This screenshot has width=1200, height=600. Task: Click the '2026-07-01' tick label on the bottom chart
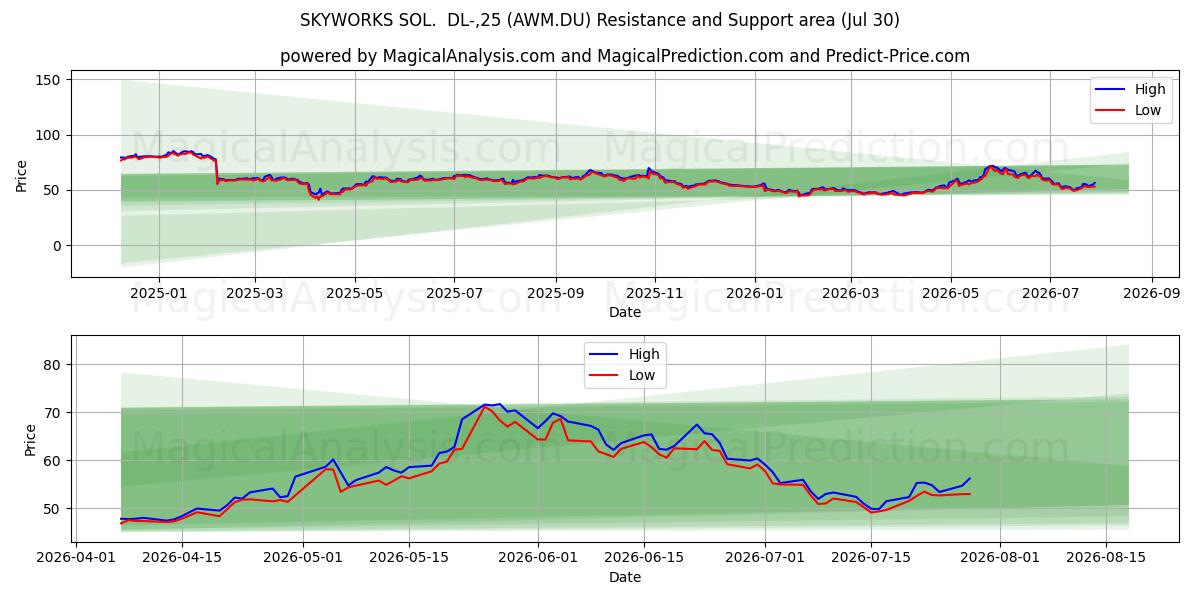coord(764,559)
